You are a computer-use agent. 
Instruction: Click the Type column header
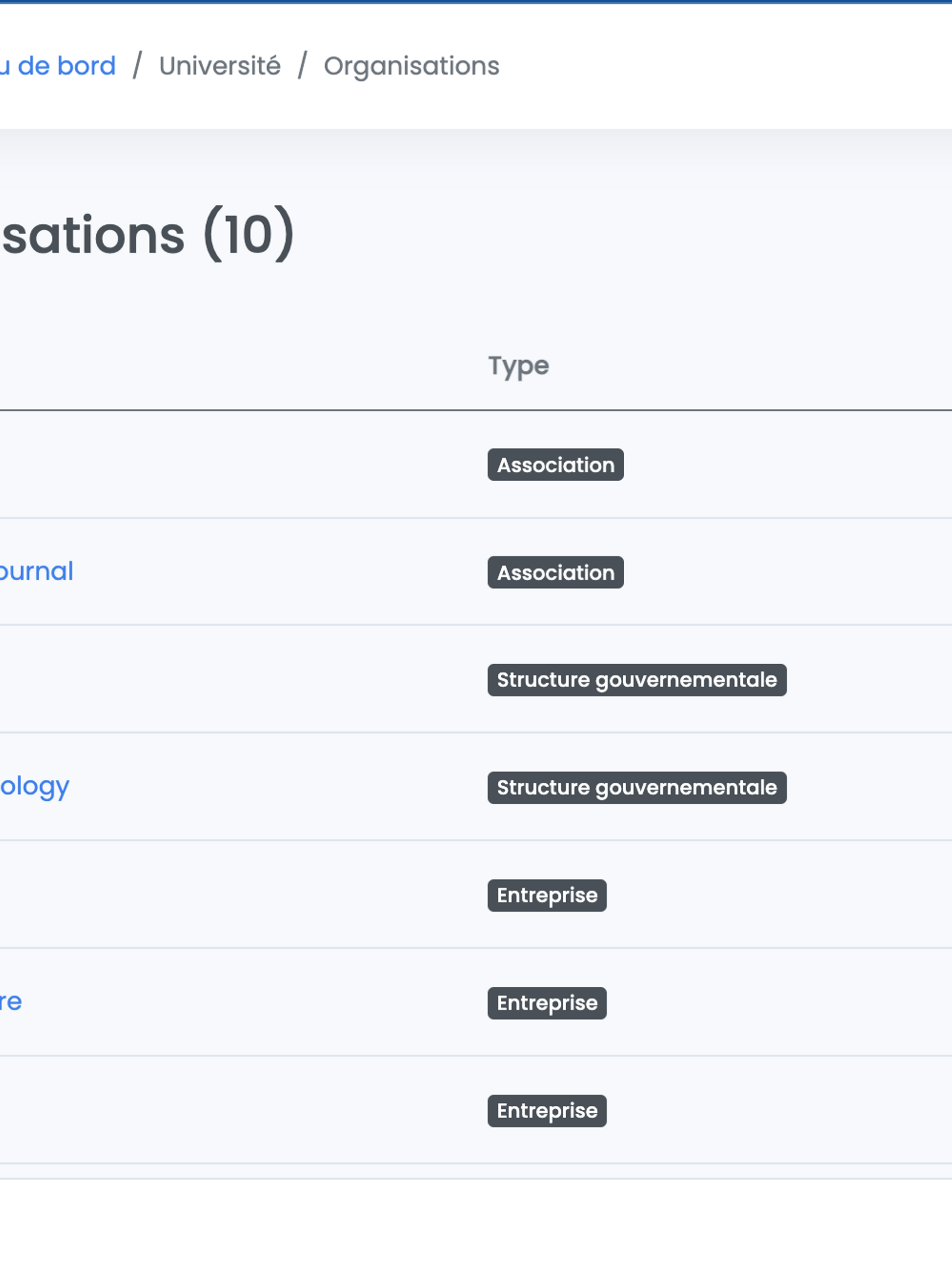(x=518, y=366)
